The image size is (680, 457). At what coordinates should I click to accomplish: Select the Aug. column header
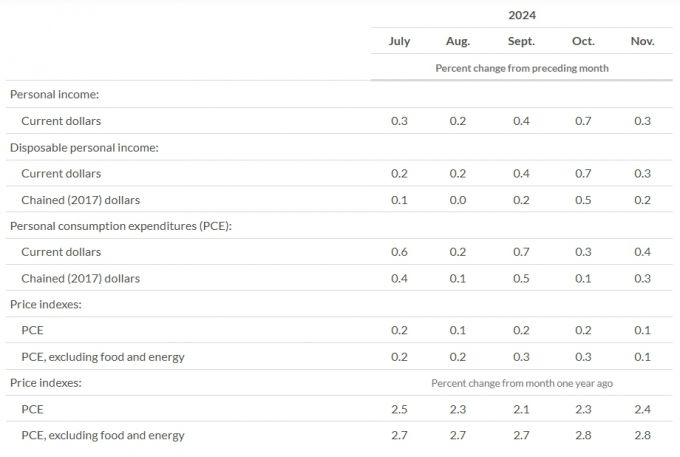(458, 41)
